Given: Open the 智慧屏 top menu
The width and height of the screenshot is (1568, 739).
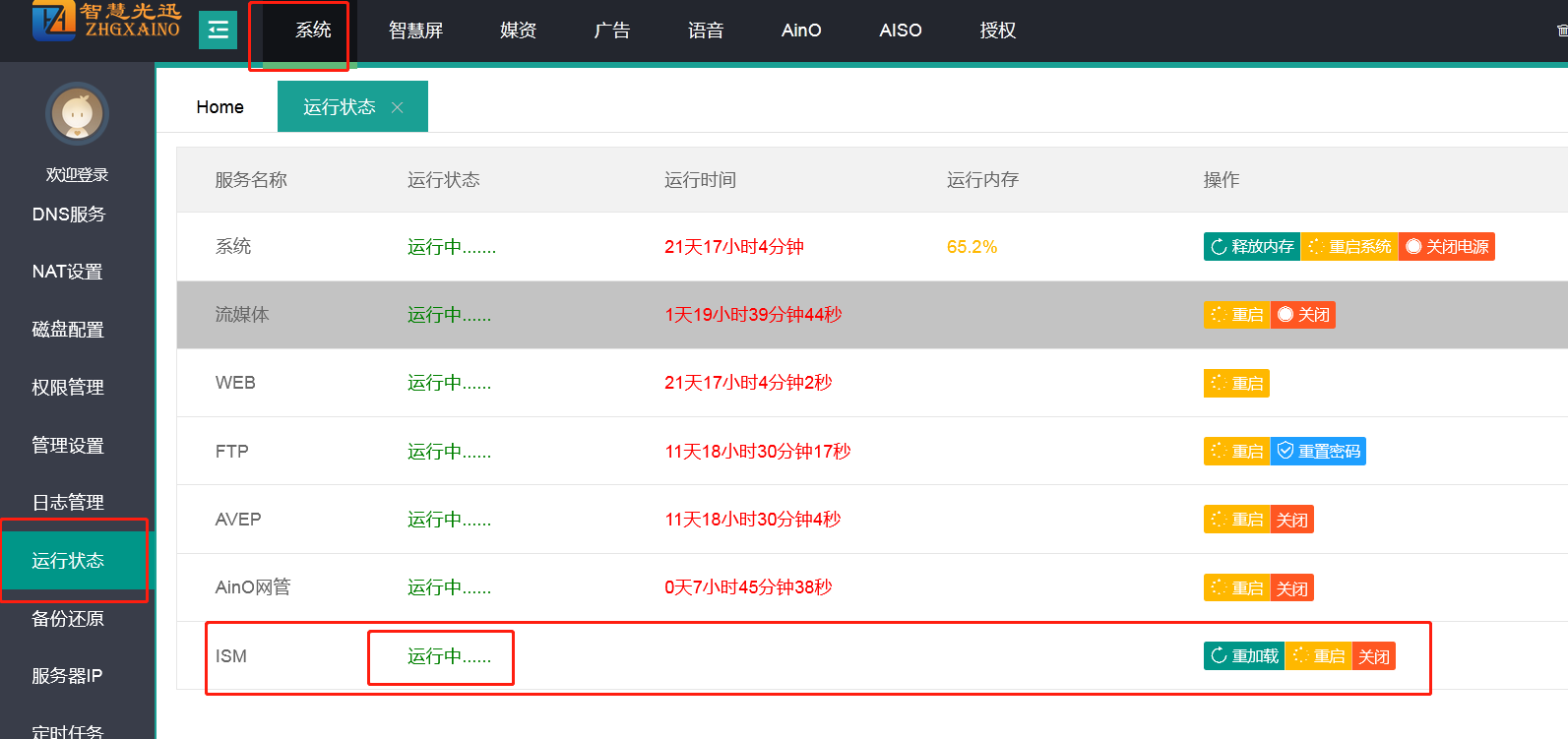Looking at the screenshot, I should point(415,31).
